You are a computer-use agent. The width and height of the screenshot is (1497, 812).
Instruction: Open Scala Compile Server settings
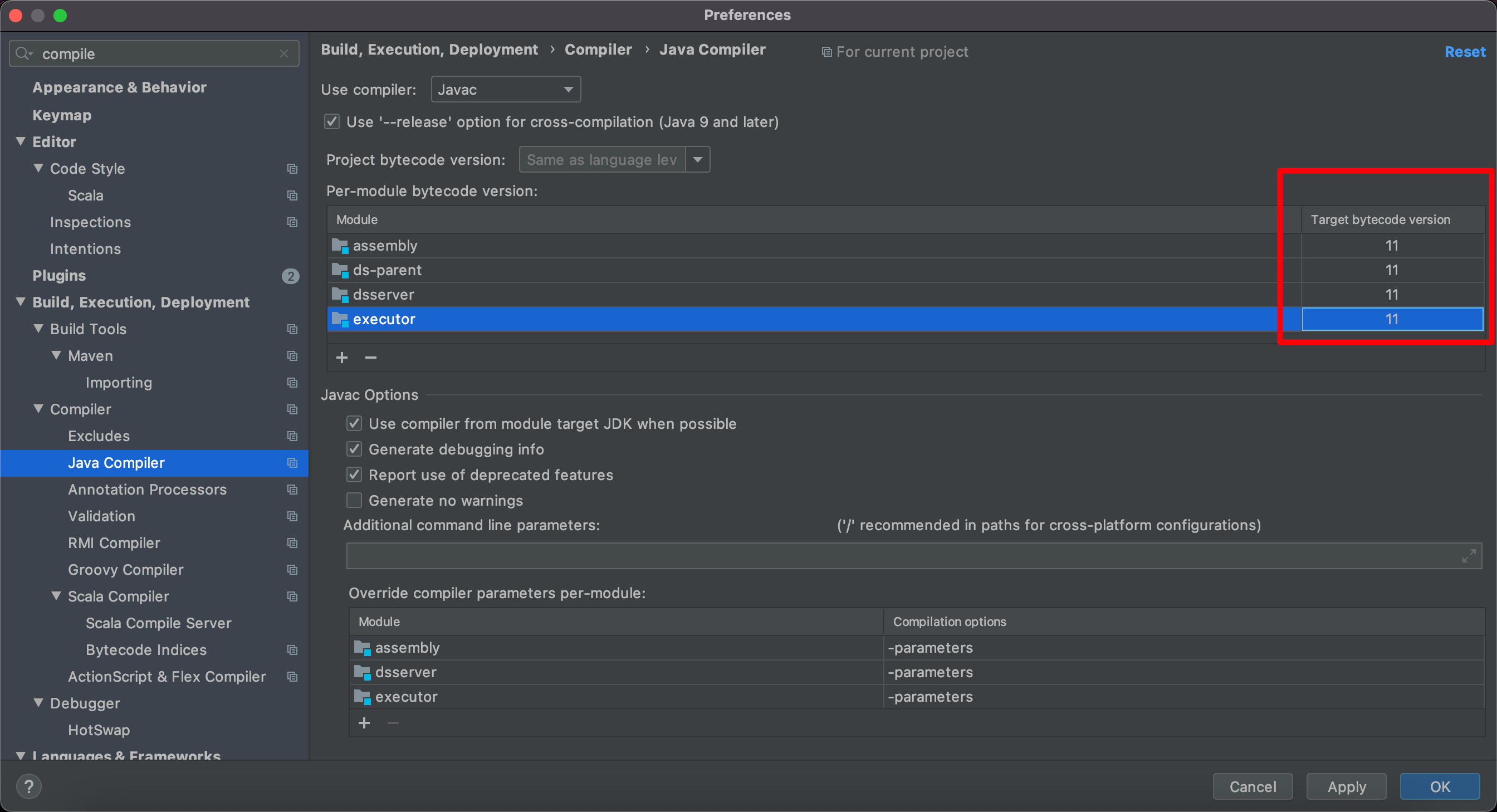[x=158, y=623]
